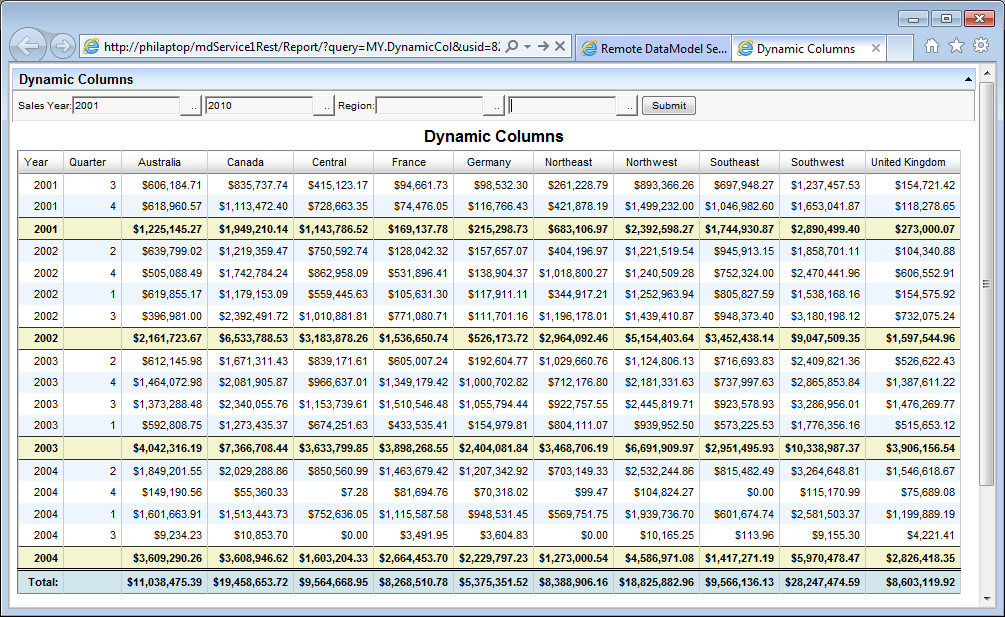The image size is (1005, 617).
Task: Open Favorites star icon
Action: pos(956,45)
